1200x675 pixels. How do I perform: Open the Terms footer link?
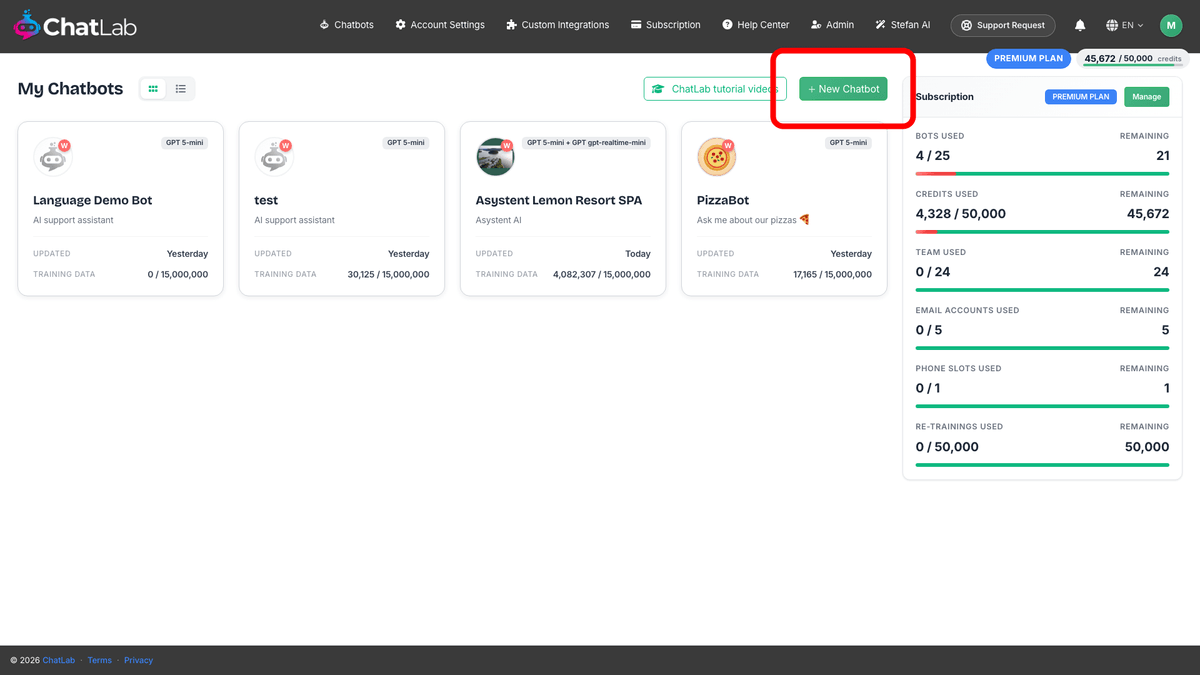click(100, 660)
